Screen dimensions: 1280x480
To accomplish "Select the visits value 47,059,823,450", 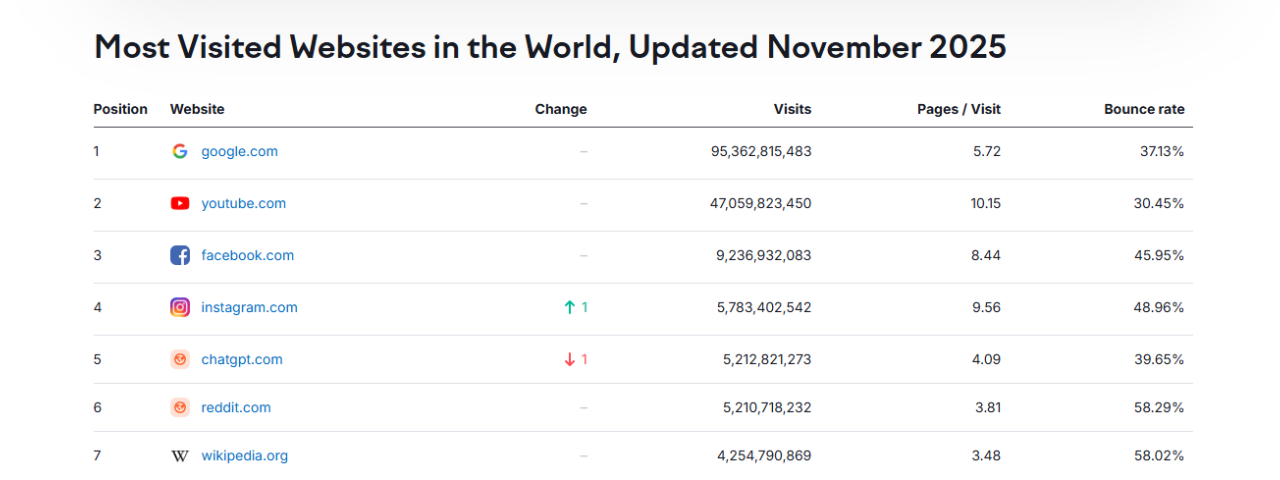I will click(x=761, y=203).
